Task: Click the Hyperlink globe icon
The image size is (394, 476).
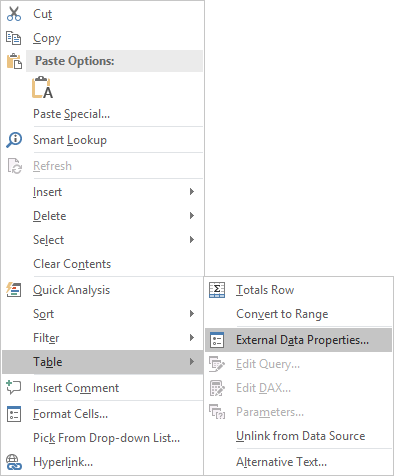Action: [x=14, y=462]
